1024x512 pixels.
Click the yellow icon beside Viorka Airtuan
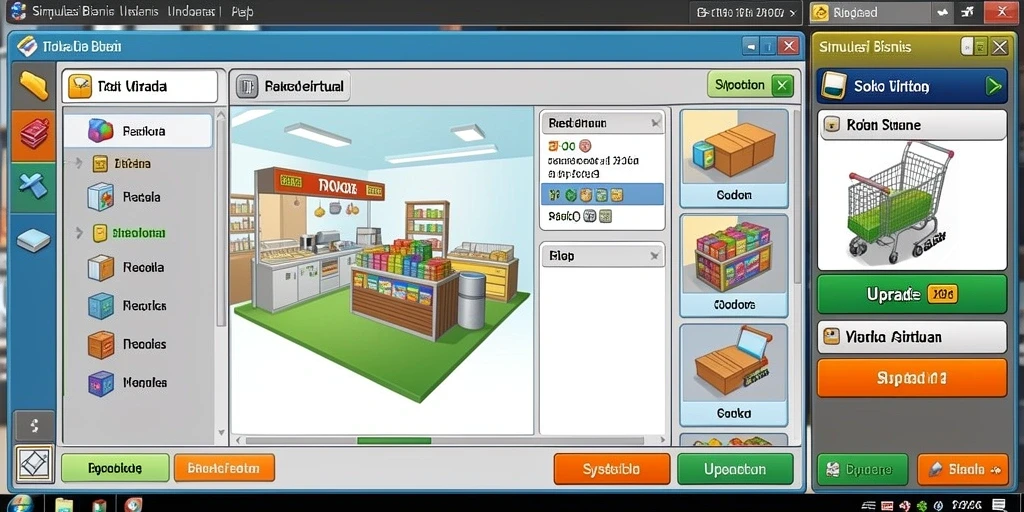831,337
